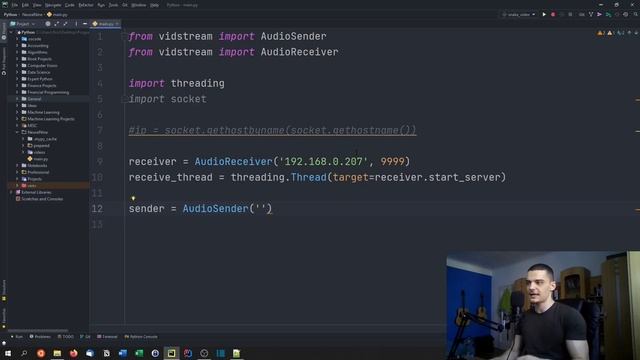
Task: Click the orange warning triangle indicator in the editor
Action: pos(600,33)
